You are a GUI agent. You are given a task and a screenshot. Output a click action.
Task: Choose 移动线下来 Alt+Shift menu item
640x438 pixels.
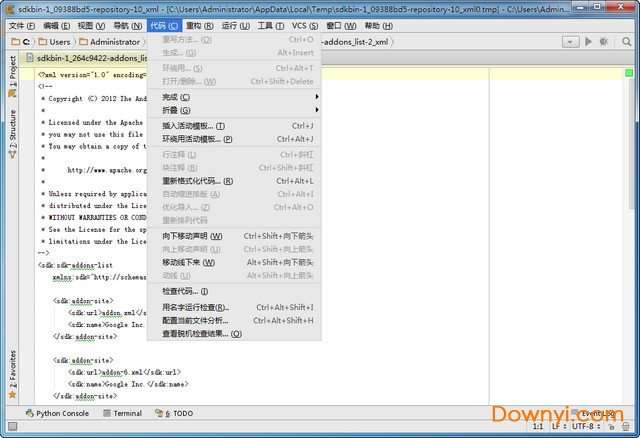pyautogui.click(x=234, y=262)
